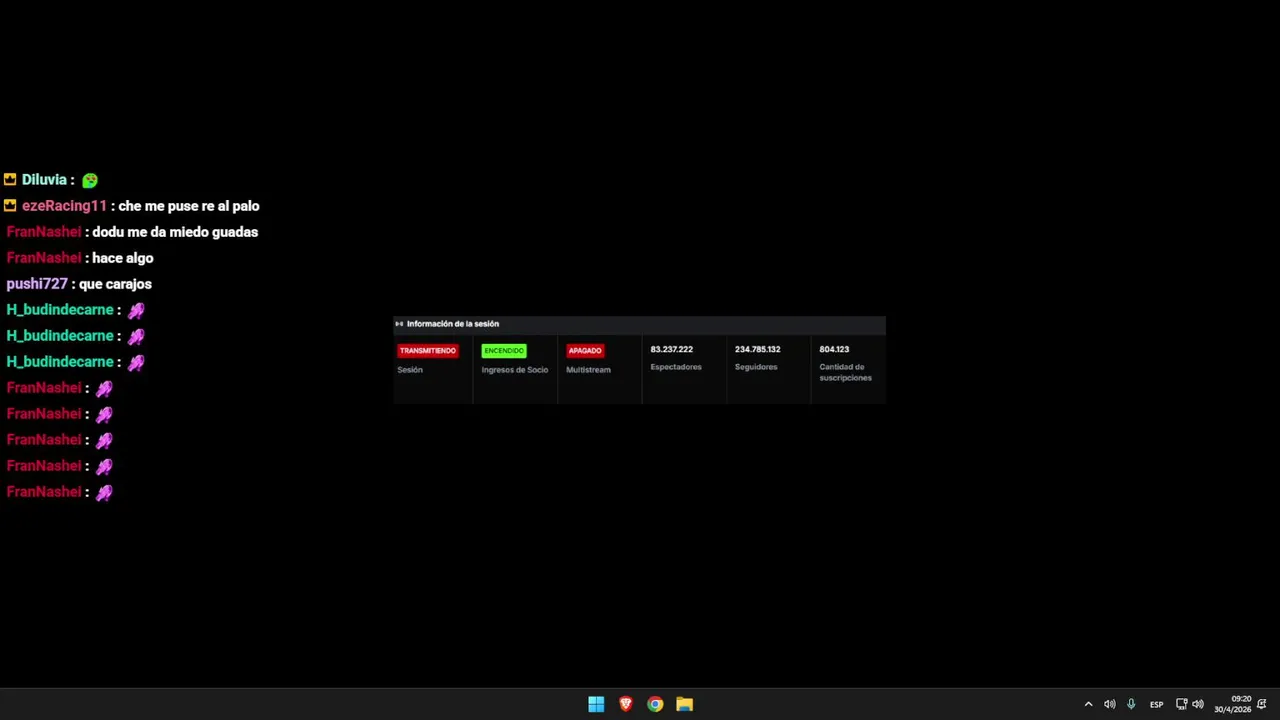This screenshot has width=1280, height=720.
Task: Click the Espectadores label
Action: pos(676,367)
